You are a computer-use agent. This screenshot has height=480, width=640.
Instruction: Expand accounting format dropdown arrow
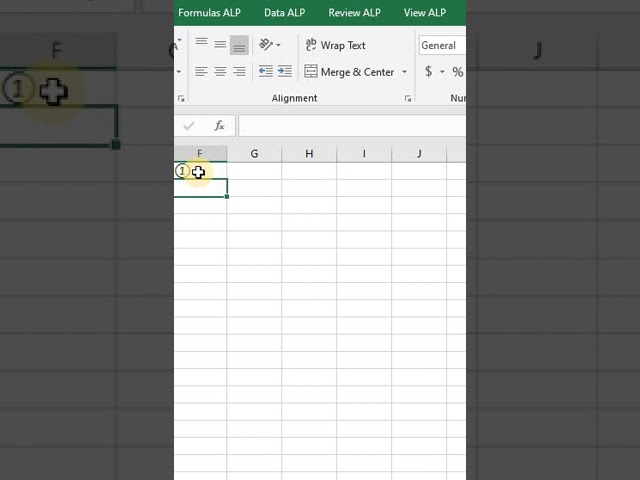click(x=442, y=72)
